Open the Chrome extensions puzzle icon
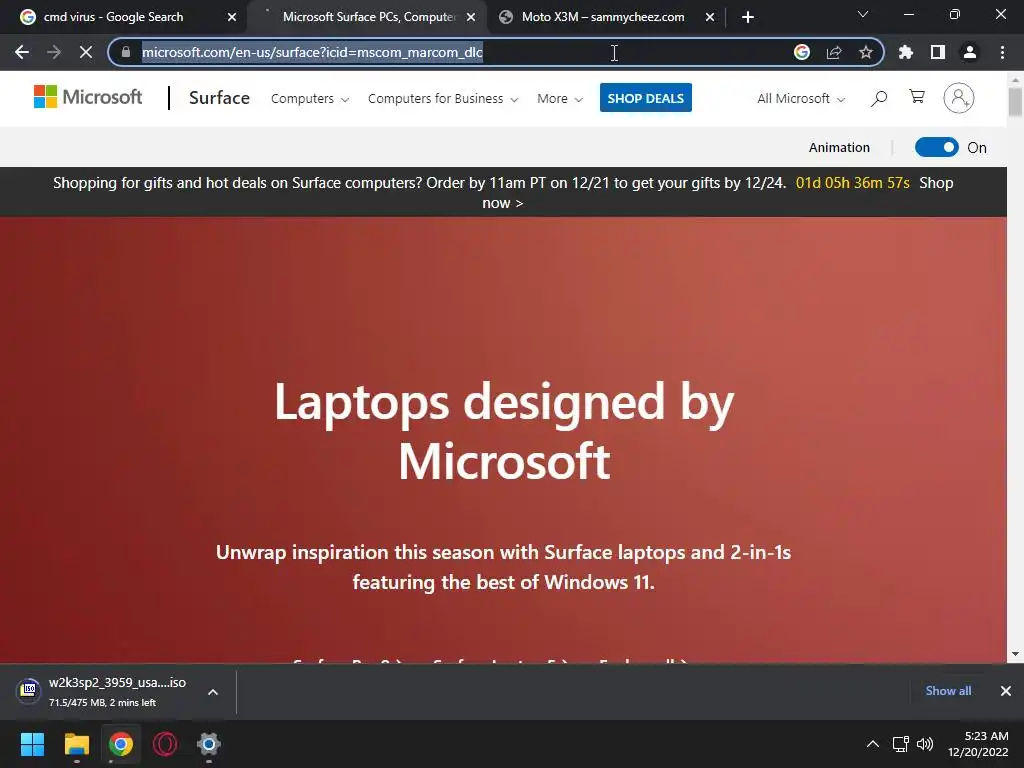 [x=906, y=52]
